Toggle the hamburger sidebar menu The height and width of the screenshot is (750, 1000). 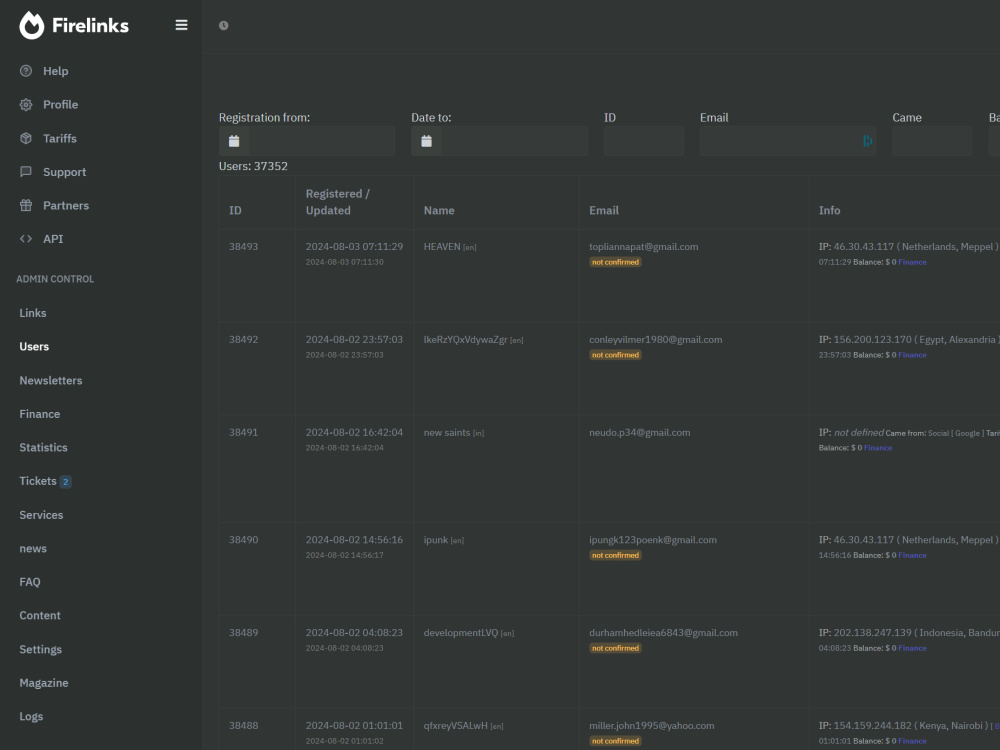coord(181,25)
